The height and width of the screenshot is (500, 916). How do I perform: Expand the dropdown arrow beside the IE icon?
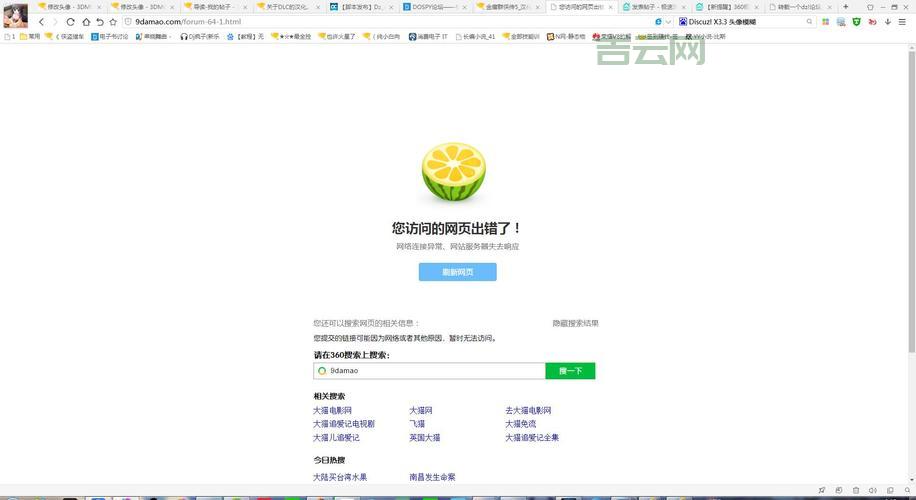point(668,22)
